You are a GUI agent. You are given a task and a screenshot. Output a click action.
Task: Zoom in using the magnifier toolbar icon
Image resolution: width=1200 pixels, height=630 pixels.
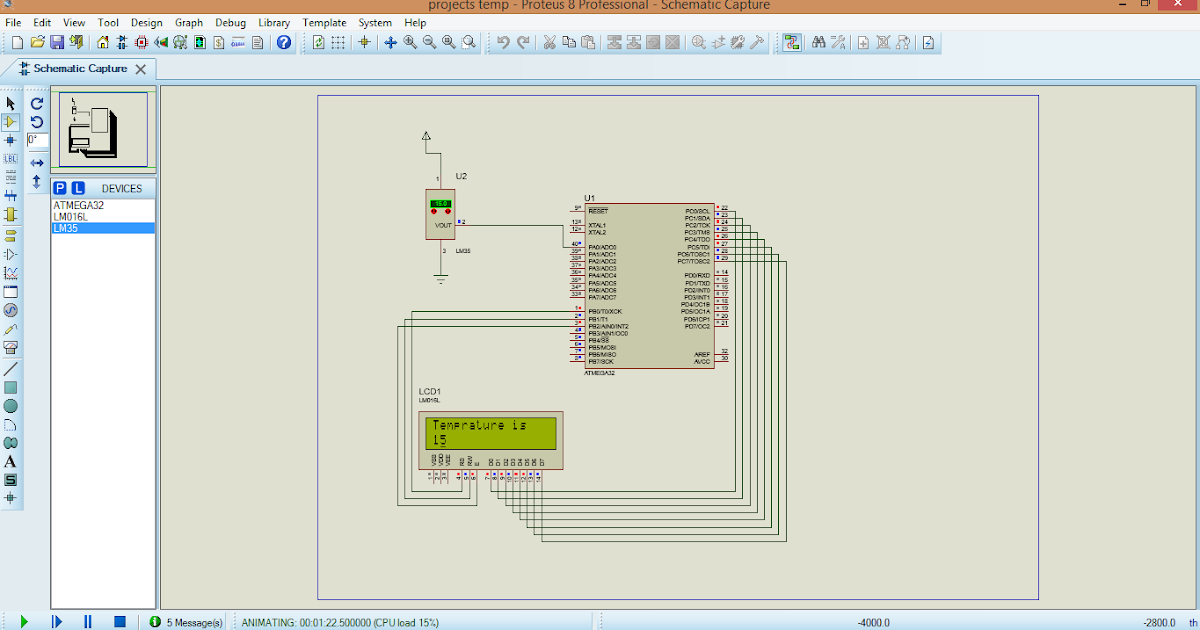(x=409, y=42)
